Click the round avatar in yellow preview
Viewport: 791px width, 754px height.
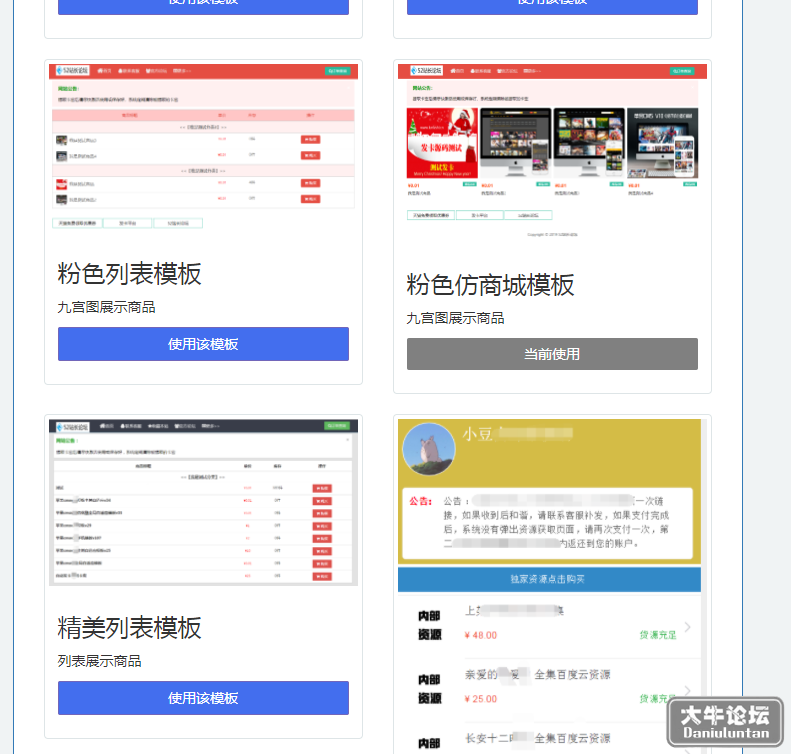point(429,449)
